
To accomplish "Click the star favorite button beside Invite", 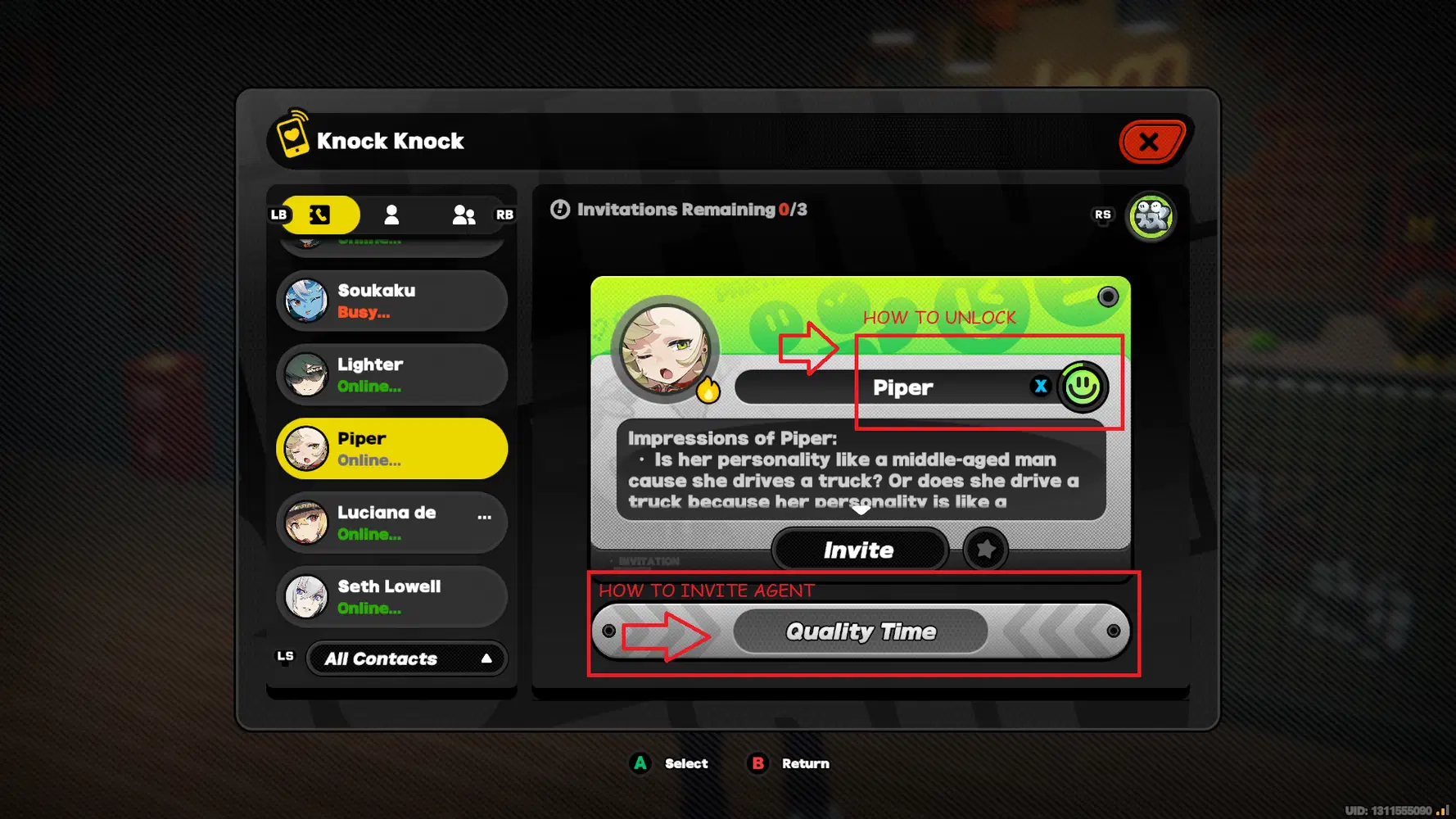I will tap(985, 550).
